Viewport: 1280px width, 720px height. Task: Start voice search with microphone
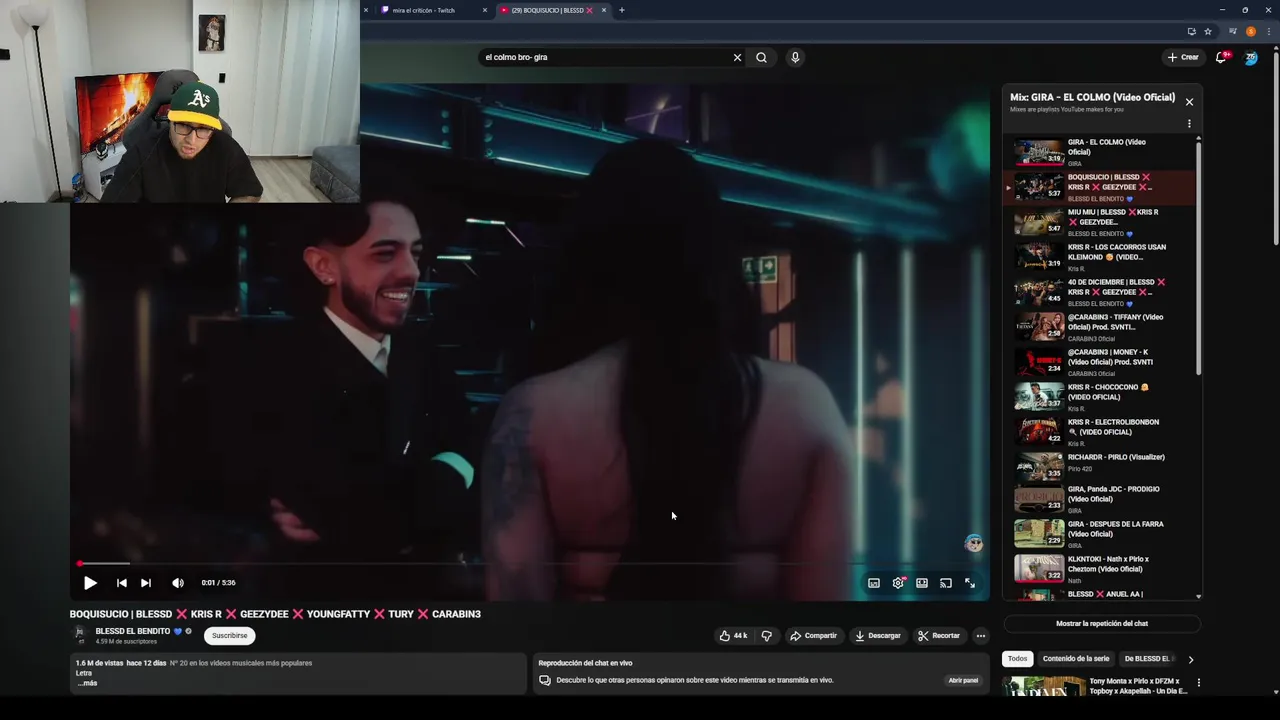pos(795,57)
